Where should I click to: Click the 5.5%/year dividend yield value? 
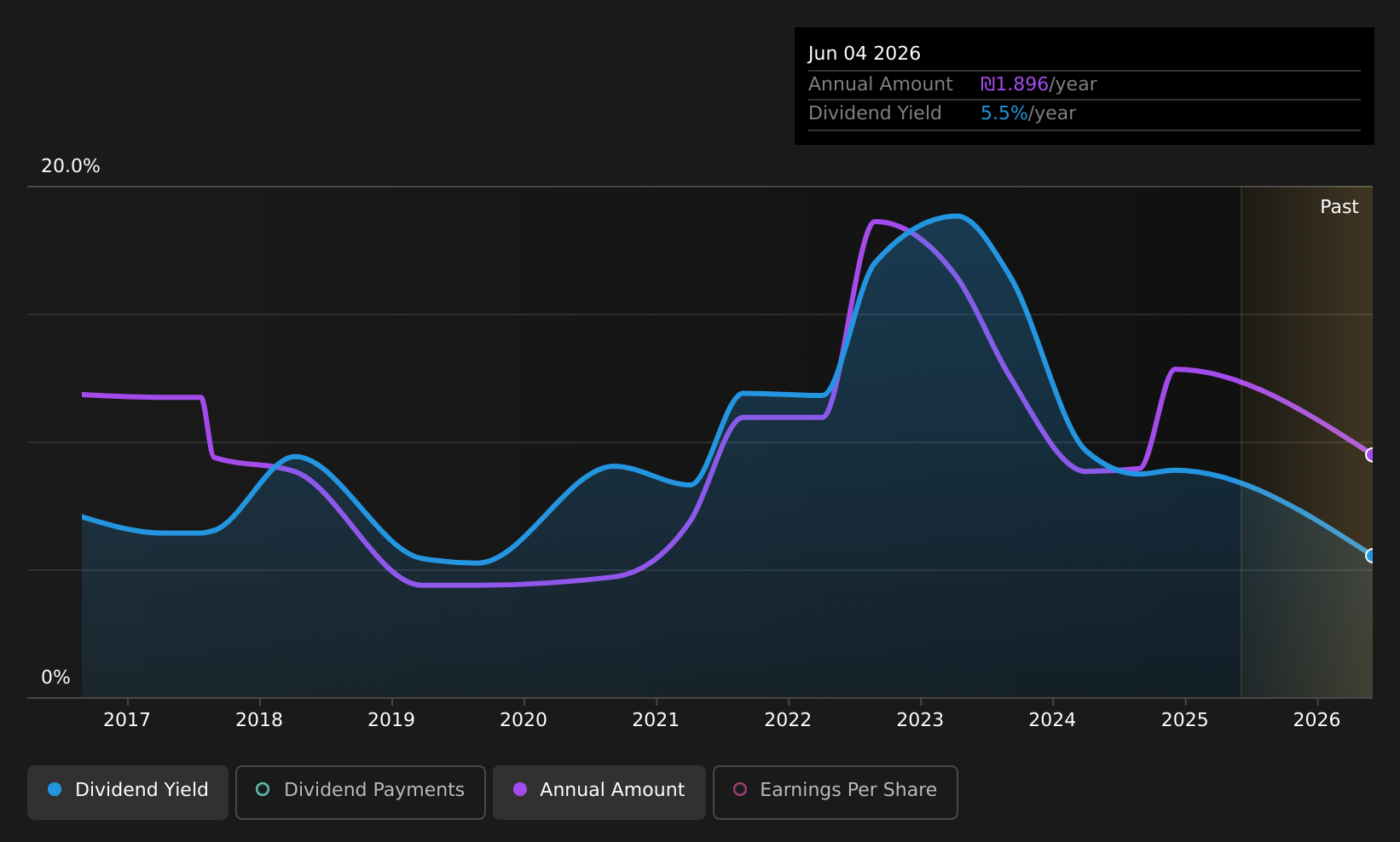tap(1028, 113)
